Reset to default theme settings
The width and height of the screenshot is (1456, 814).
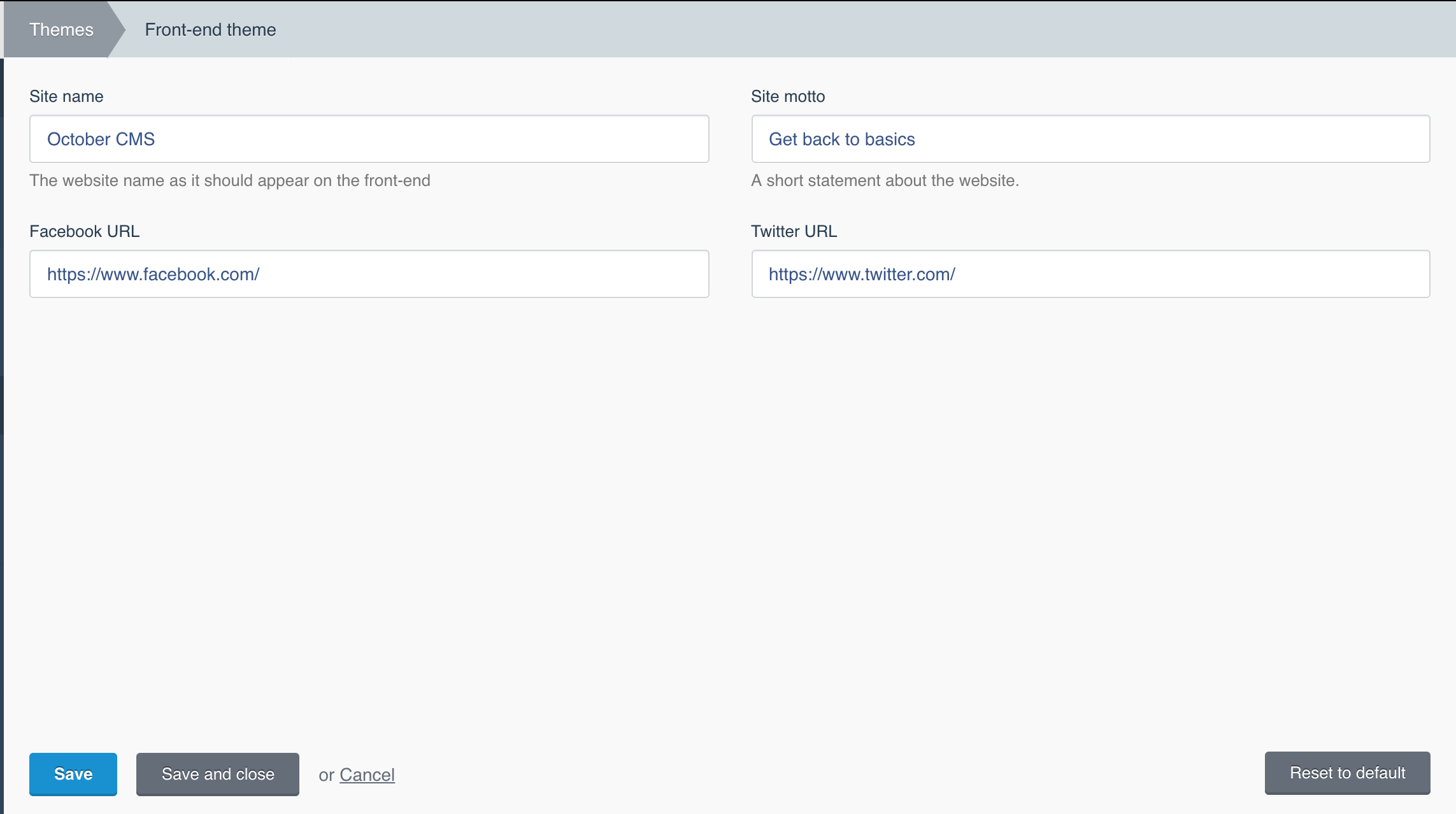tap(1347, 773)
